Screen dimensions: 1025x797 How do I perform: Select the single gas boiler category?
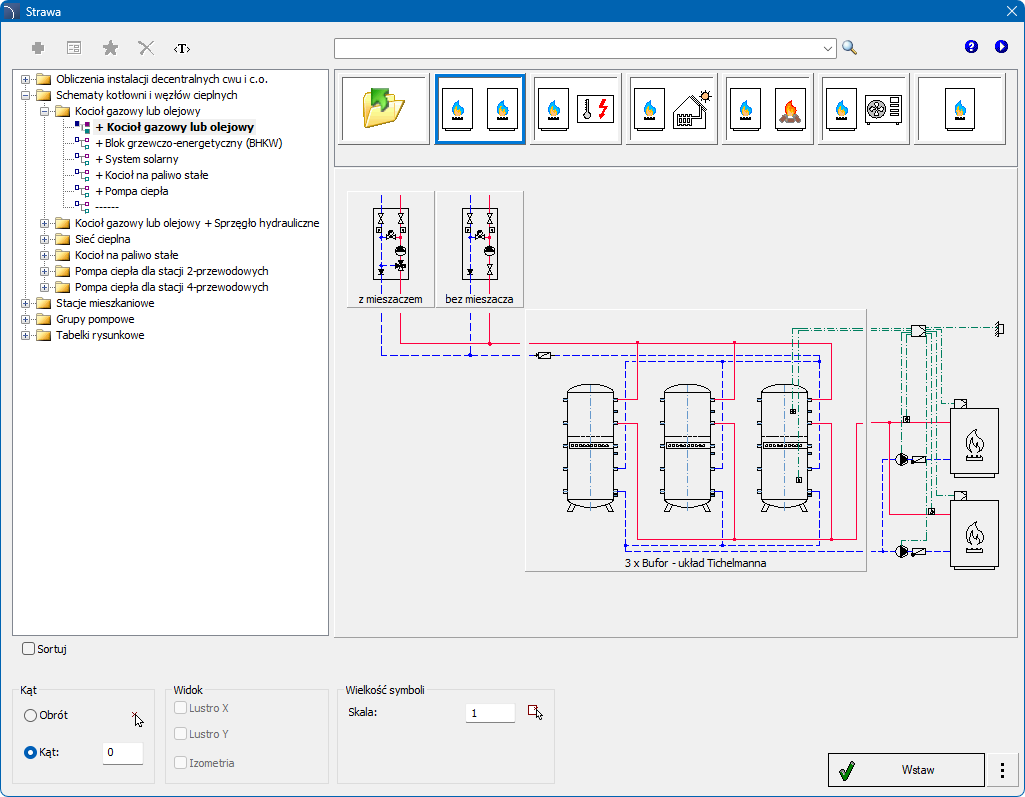(x=960, y=109)
